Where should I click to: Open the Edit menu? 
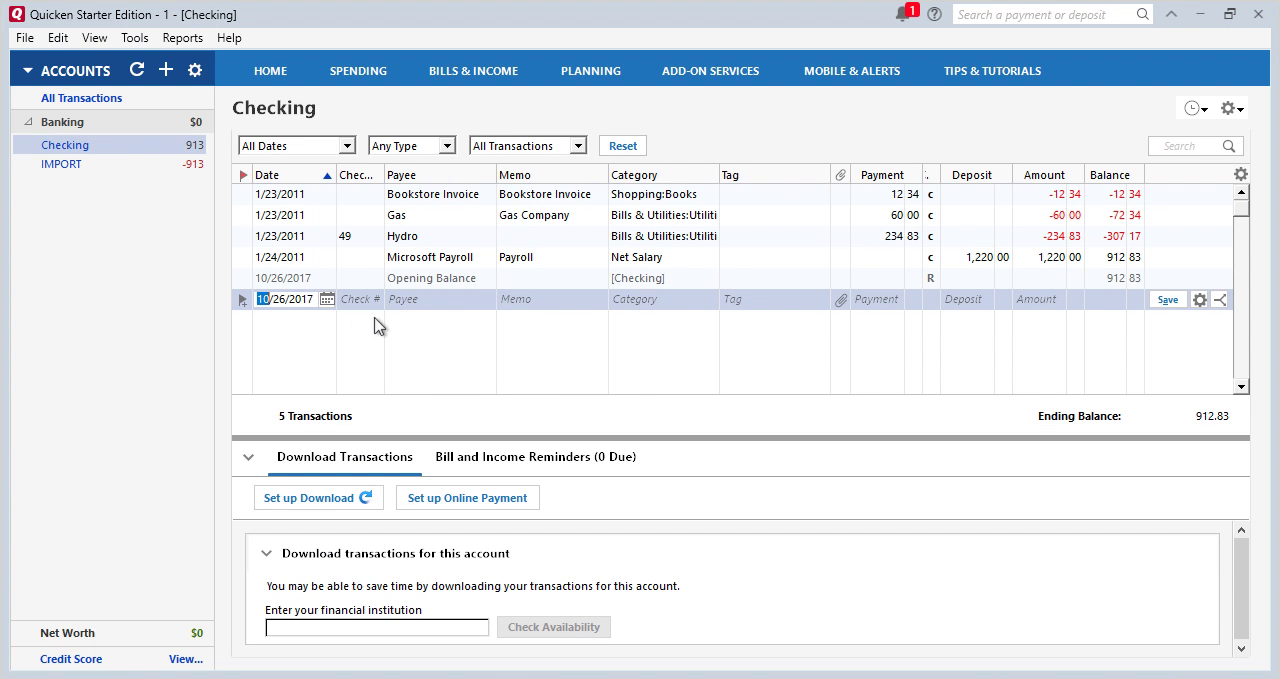tap(58, 38)
